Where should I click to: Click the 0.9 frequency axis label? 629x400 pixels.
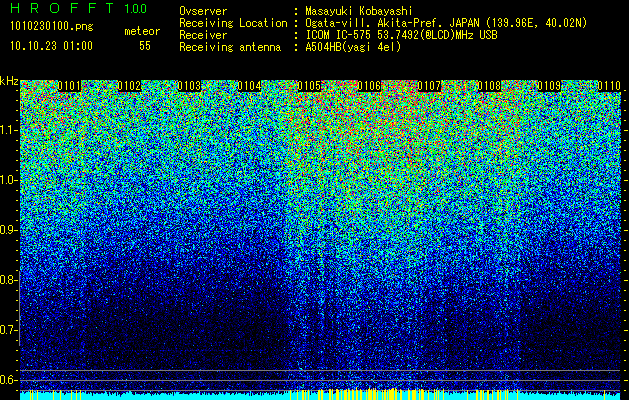(8, 230)
